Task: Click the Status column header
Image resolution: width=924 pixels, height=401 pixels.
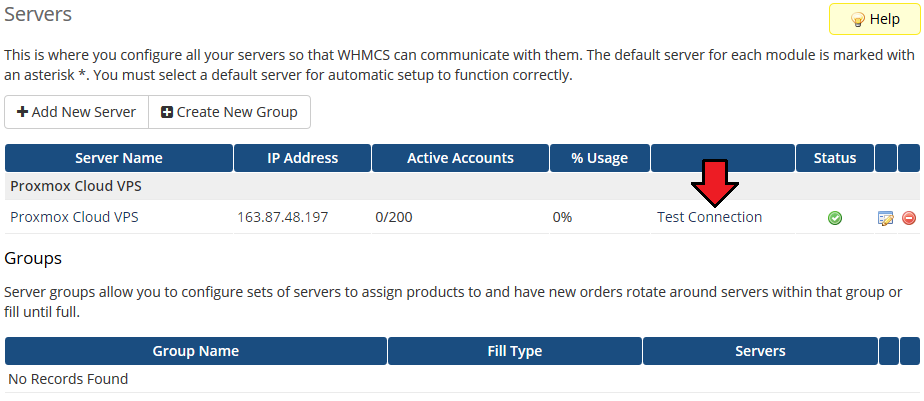Action: coord(834,158)
